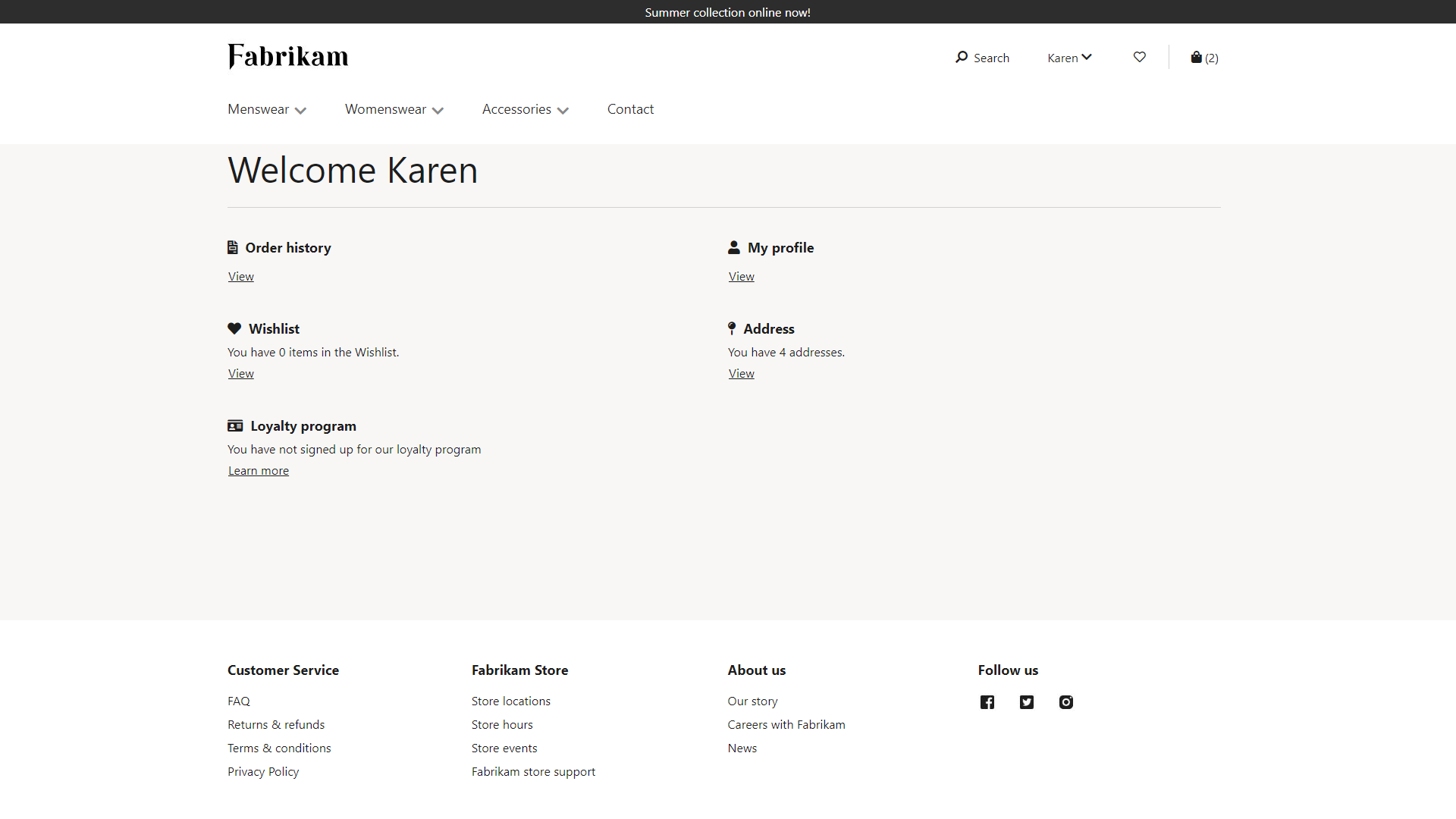This screenshot has height=819, width=1456.
Task: Click the shopping bag cart icon
Action: point(1196,57)
